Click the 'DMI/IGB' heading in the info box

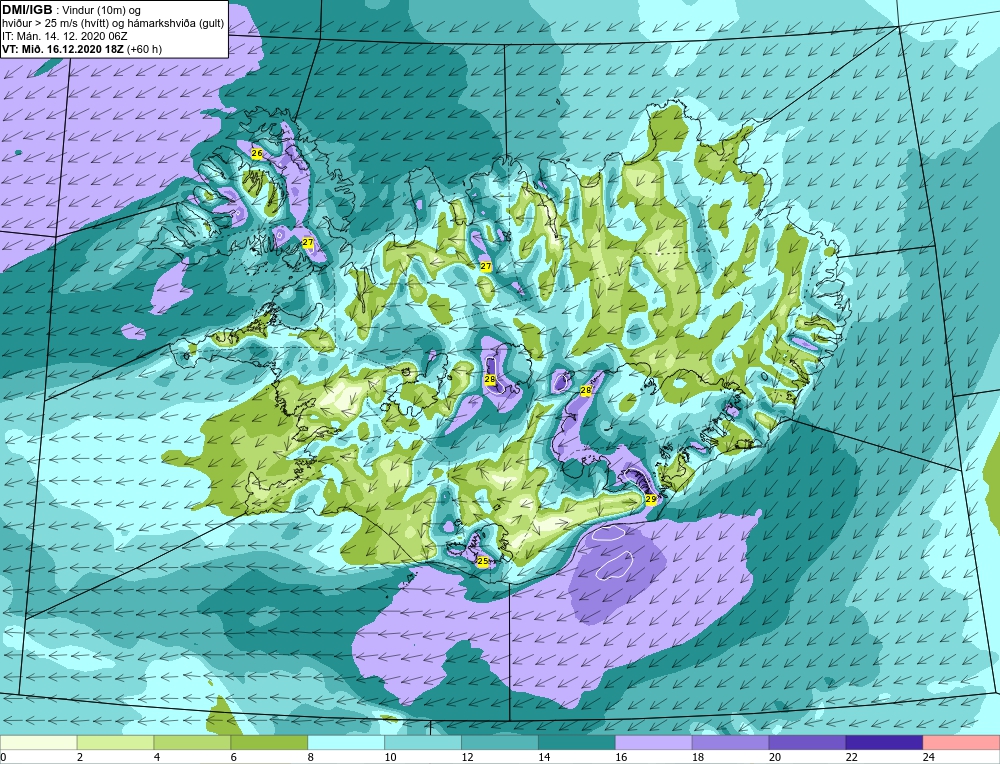[x=27, y=10]
